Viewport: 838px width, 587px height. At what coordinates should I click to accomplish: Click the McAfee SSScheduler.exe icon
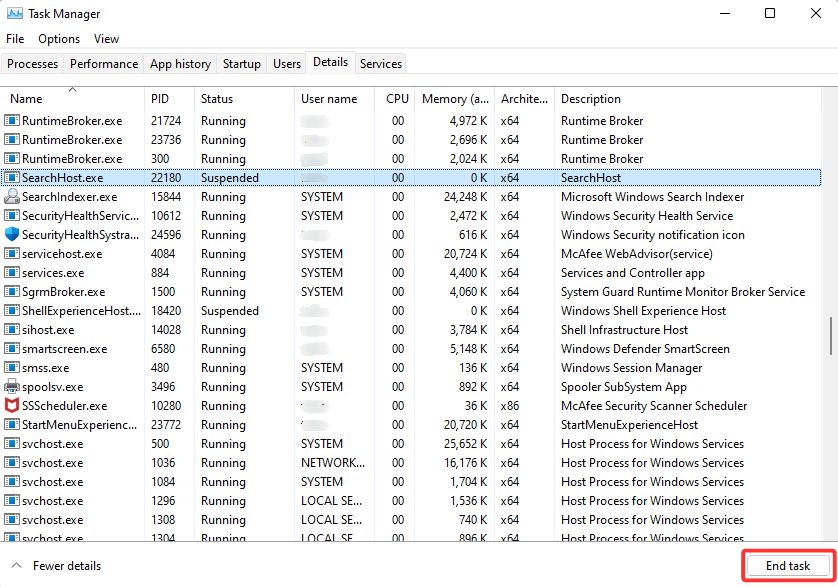pyautogui.click(x=11, y=406)
